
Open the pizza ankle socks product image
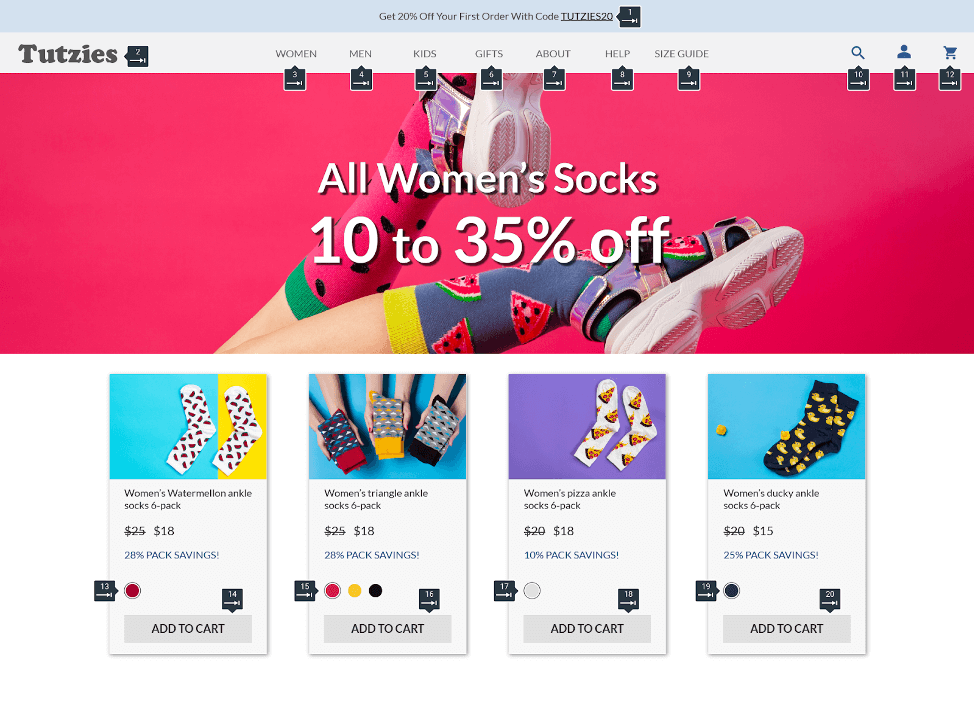[x=587, y=426]
